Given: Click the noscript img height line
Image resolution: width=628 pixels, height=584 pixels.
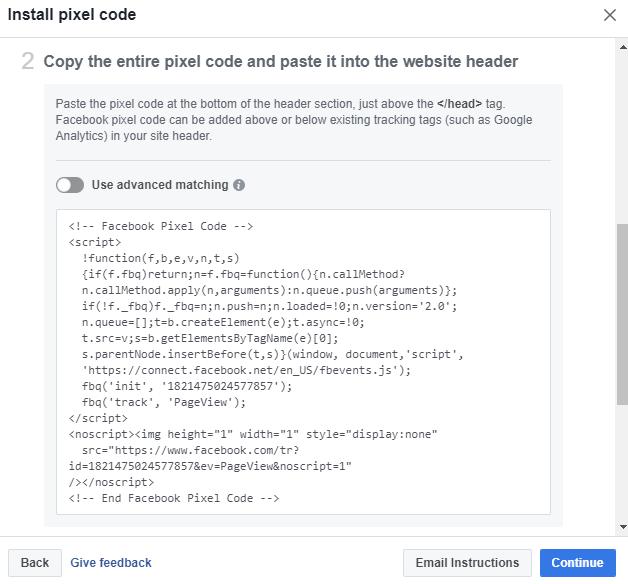Looking at the screenshot, I should click(x=253, y=435).
